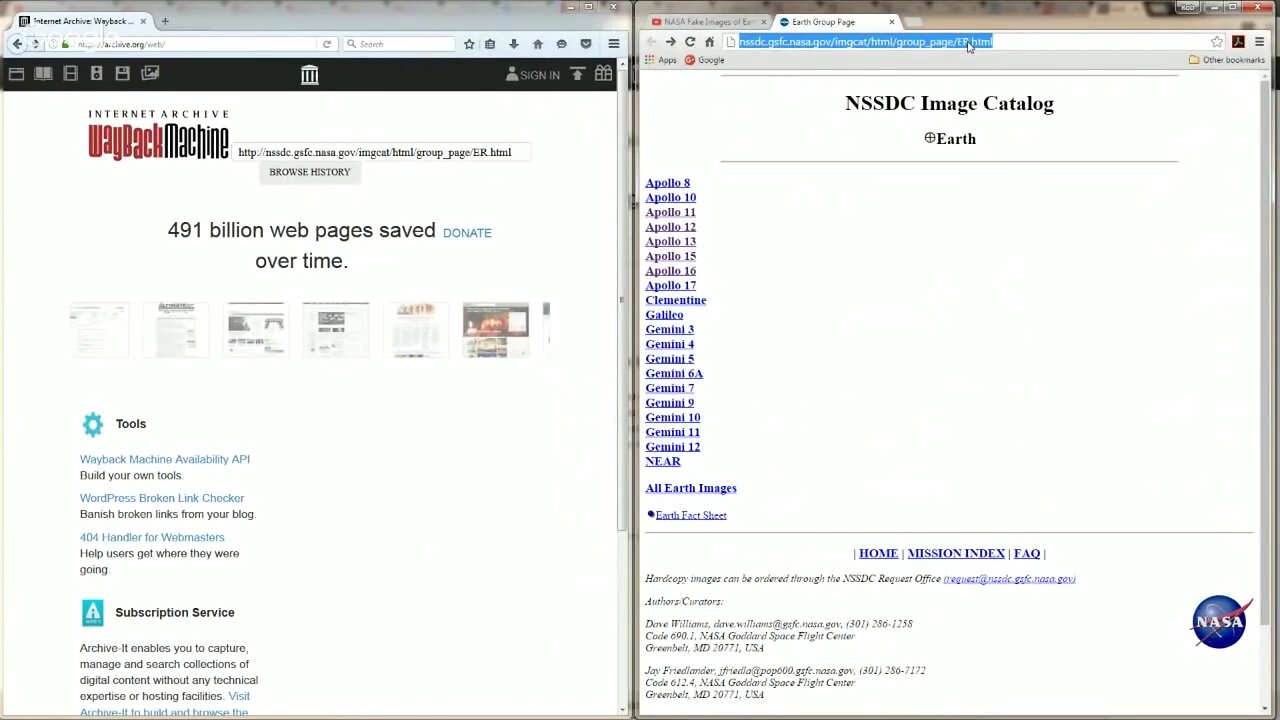The width and height of the screenshot is (1280, 720).
Task: Click the Internet Archive temple logo
Action: coord(309,73)
